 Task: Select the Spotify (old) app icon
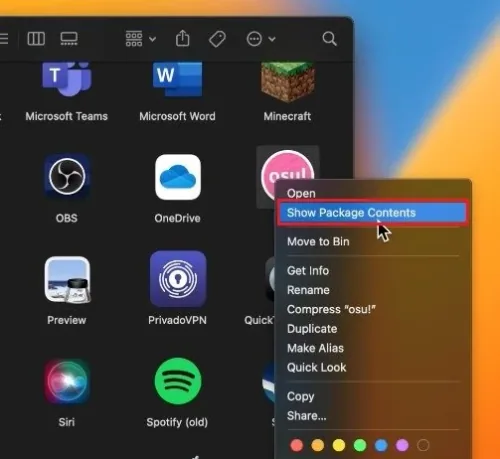[178, 381]
